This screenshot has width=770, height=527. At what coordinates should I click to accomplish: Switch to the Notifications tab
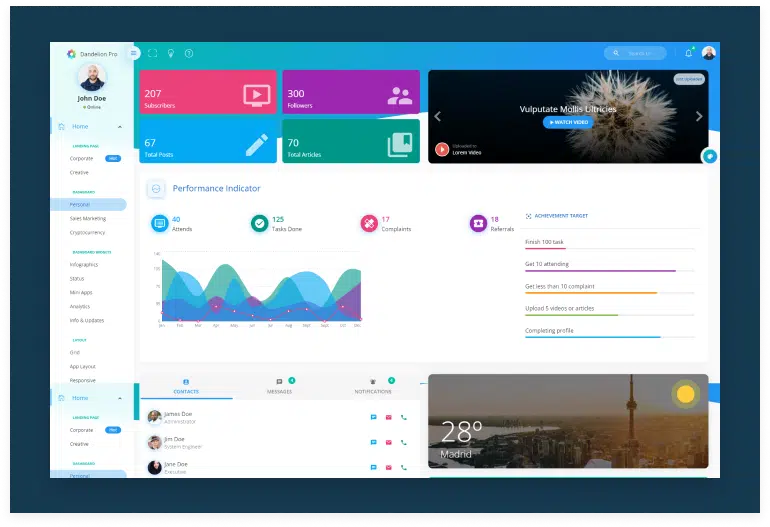[373, 387]
